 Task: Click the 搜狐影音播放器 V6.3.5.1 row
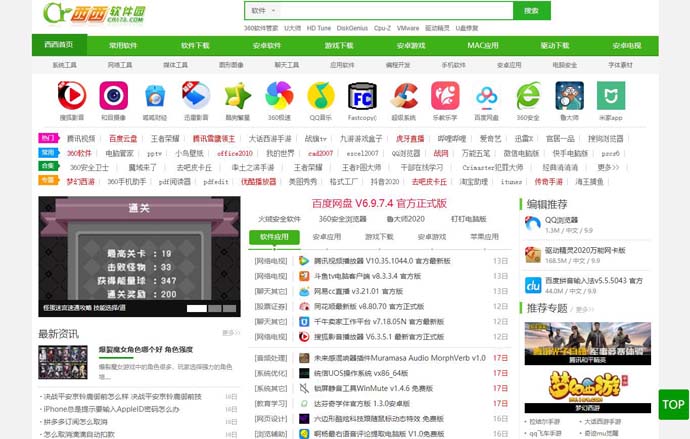tap(381, 337)
